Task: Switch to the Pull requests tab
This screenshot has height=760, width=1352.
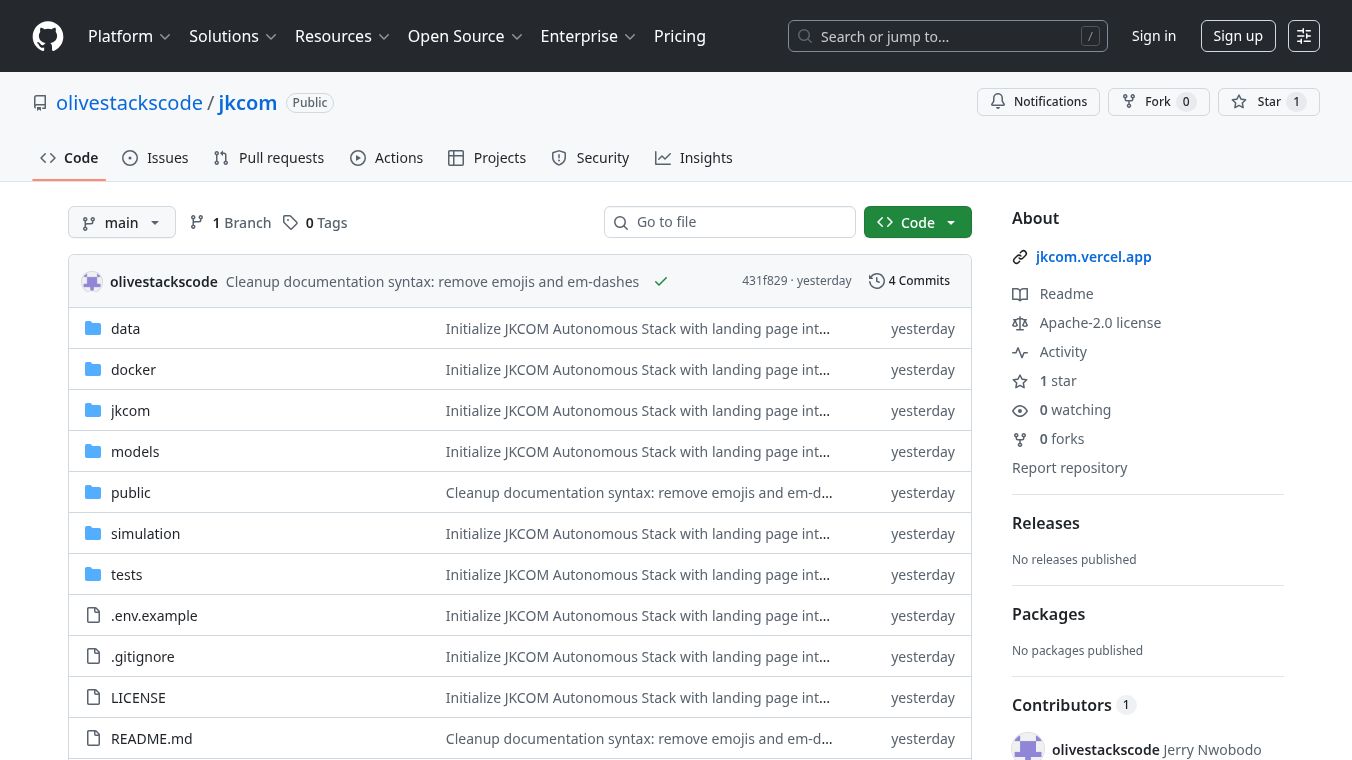Action: (269, 158)
